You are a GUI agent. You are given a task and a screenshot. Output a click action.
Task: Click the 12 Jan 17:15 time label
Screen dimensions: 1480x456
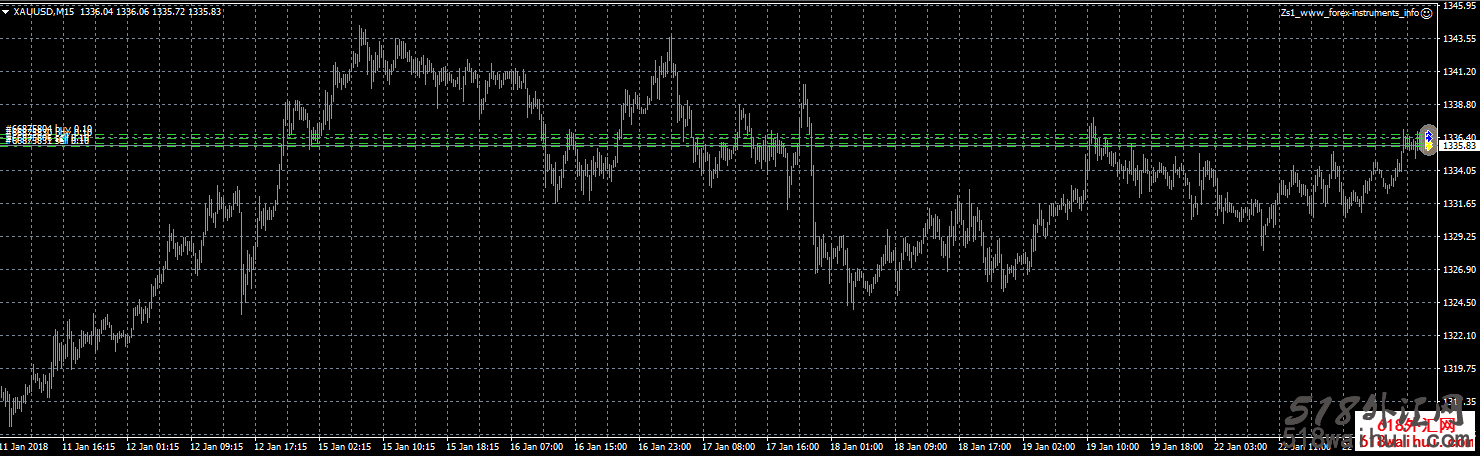(283, 446)
